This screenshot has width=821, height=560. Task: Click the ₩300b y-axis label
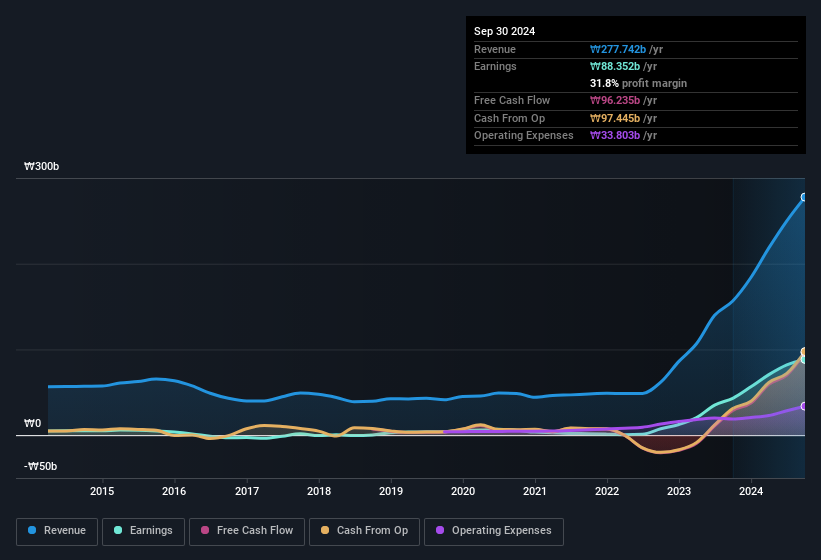(41, 166)
